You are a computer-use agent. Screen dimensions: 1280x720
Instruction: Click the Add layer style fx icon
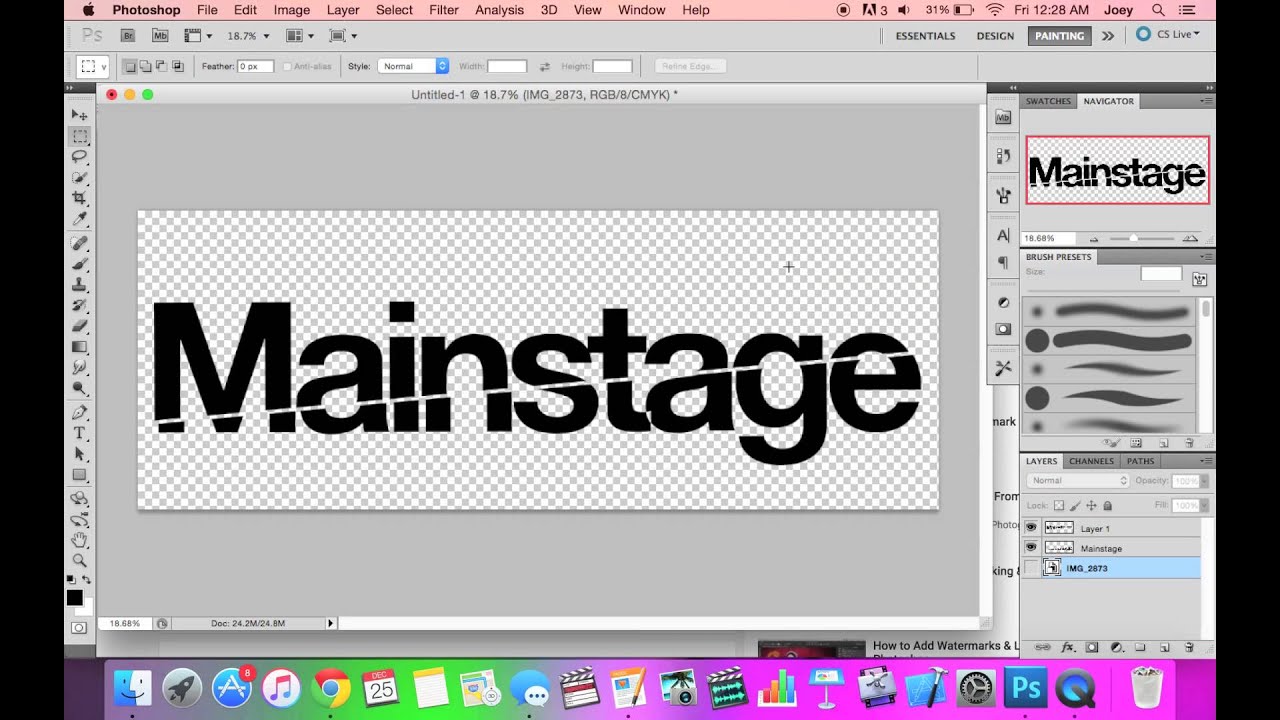point(1067,648)
